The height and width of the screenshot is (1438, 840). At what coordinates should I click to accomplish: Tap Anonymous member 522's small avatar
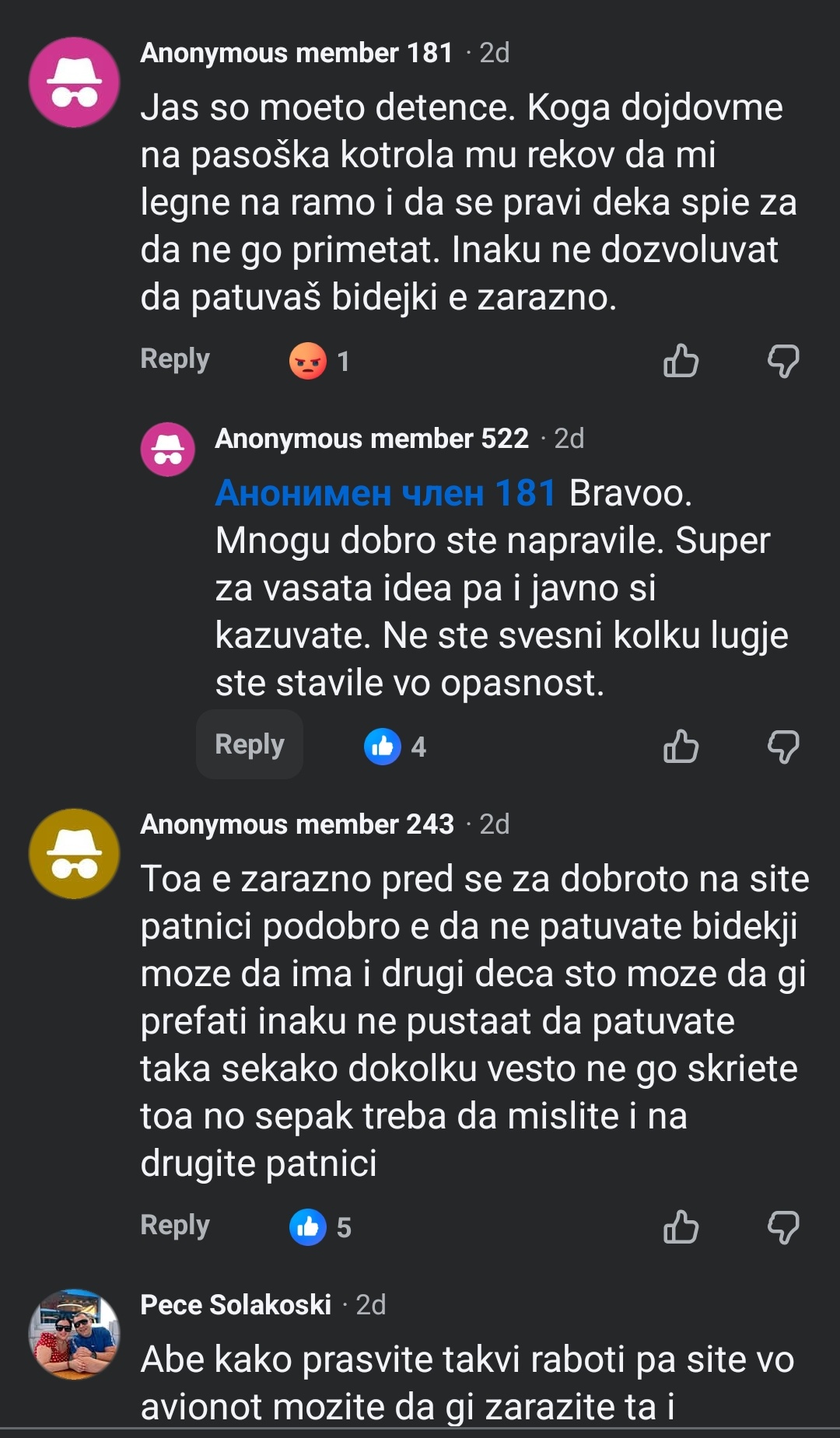click(x=167, y=449)
